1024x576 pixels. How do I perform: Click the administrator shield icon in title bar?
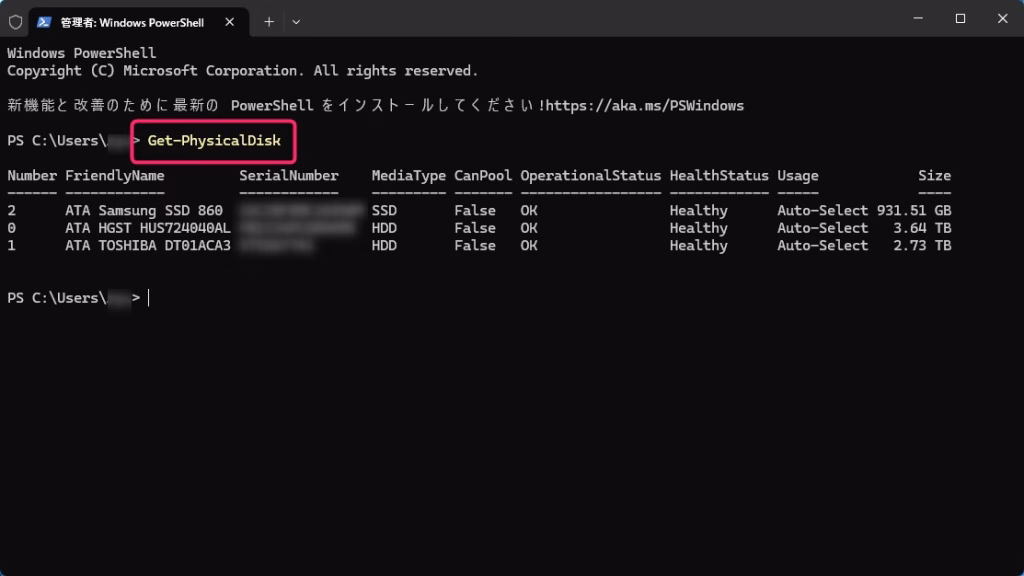(x=15, y=21)
